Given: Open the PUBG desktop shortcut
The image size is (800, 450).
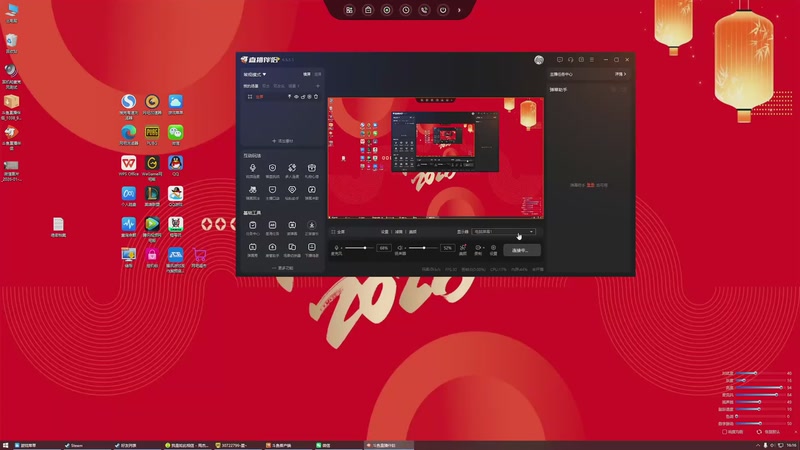Looking at the screenshot, I should [152, 135].
